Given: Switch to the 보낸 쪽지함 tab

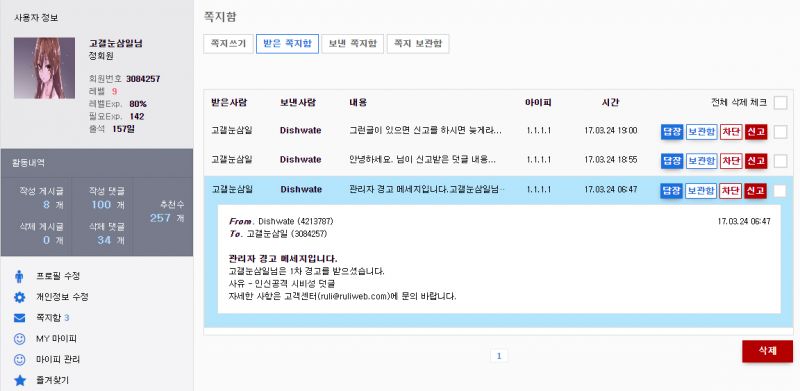Looking at the screenshot, I should pos(353,44).
